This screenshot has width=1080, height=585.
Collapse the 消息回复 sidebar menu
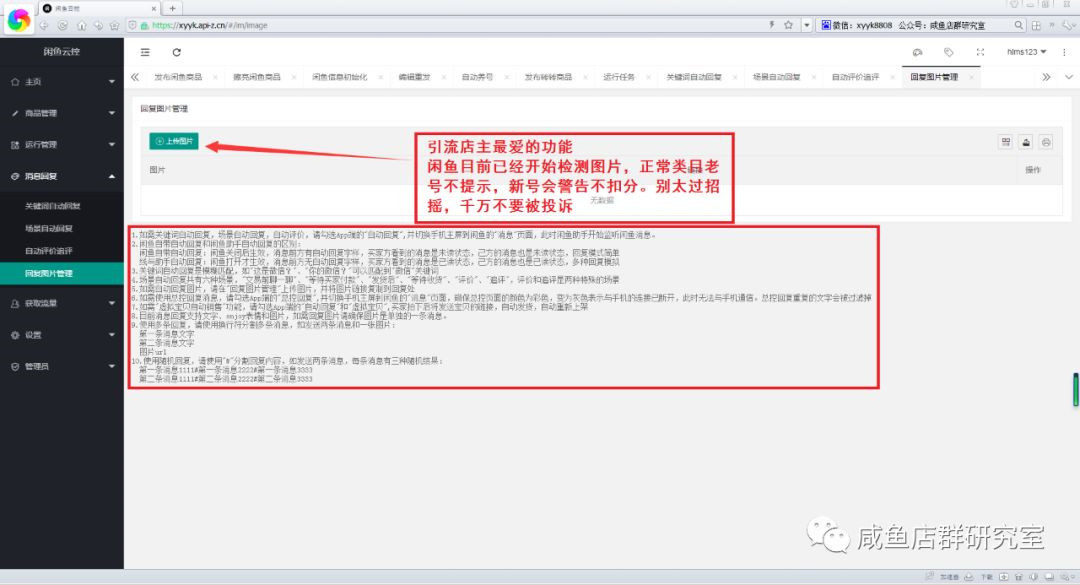pyautogui.click(x=62, y=176)
